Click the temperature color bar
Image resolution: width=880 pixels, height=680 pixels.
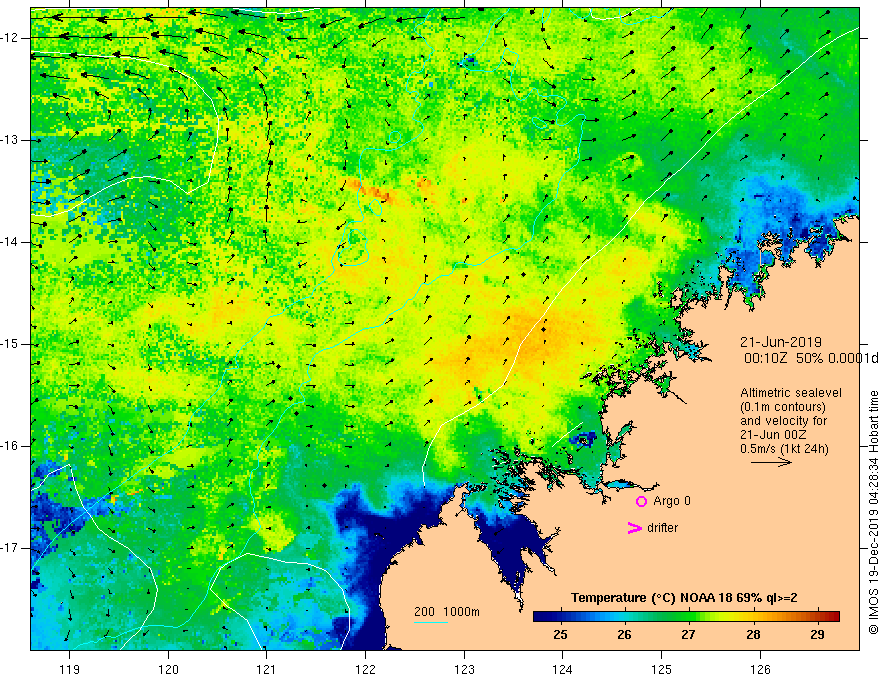tap(686, 617)
